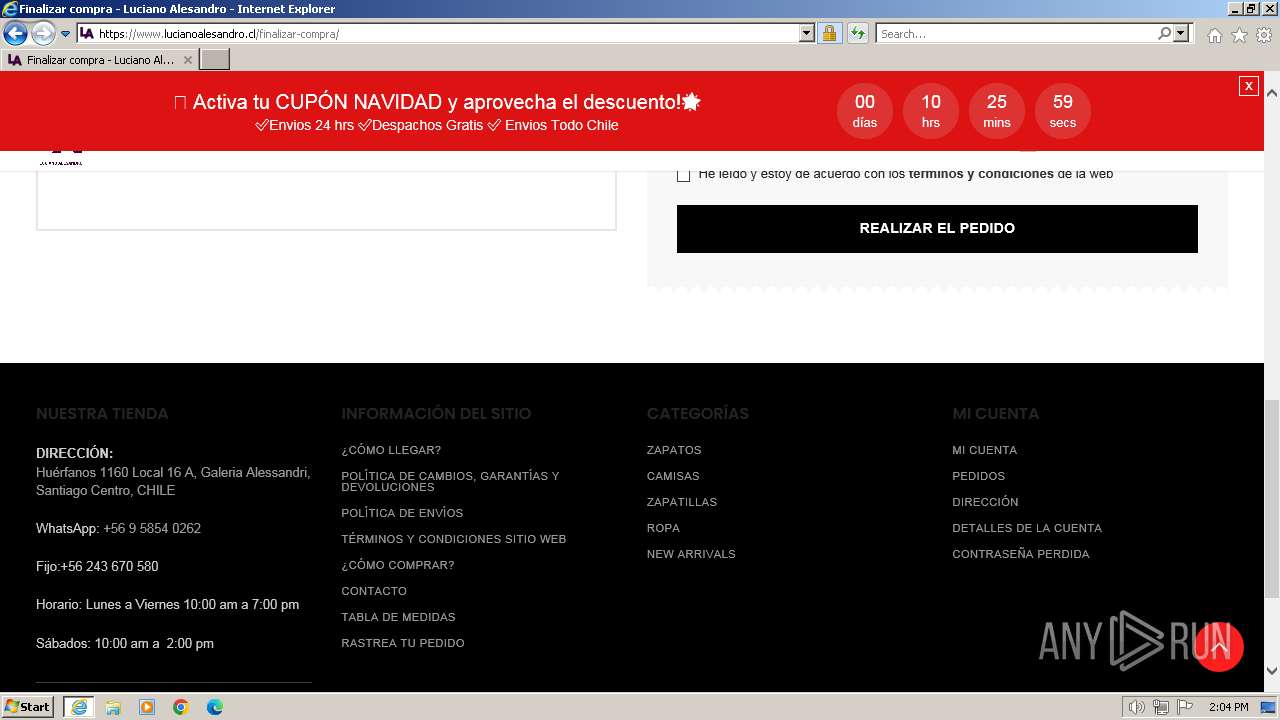Open the recent pages dropdown arrow
Screen dimensions: 1280x720
click(x=65, y=34)
